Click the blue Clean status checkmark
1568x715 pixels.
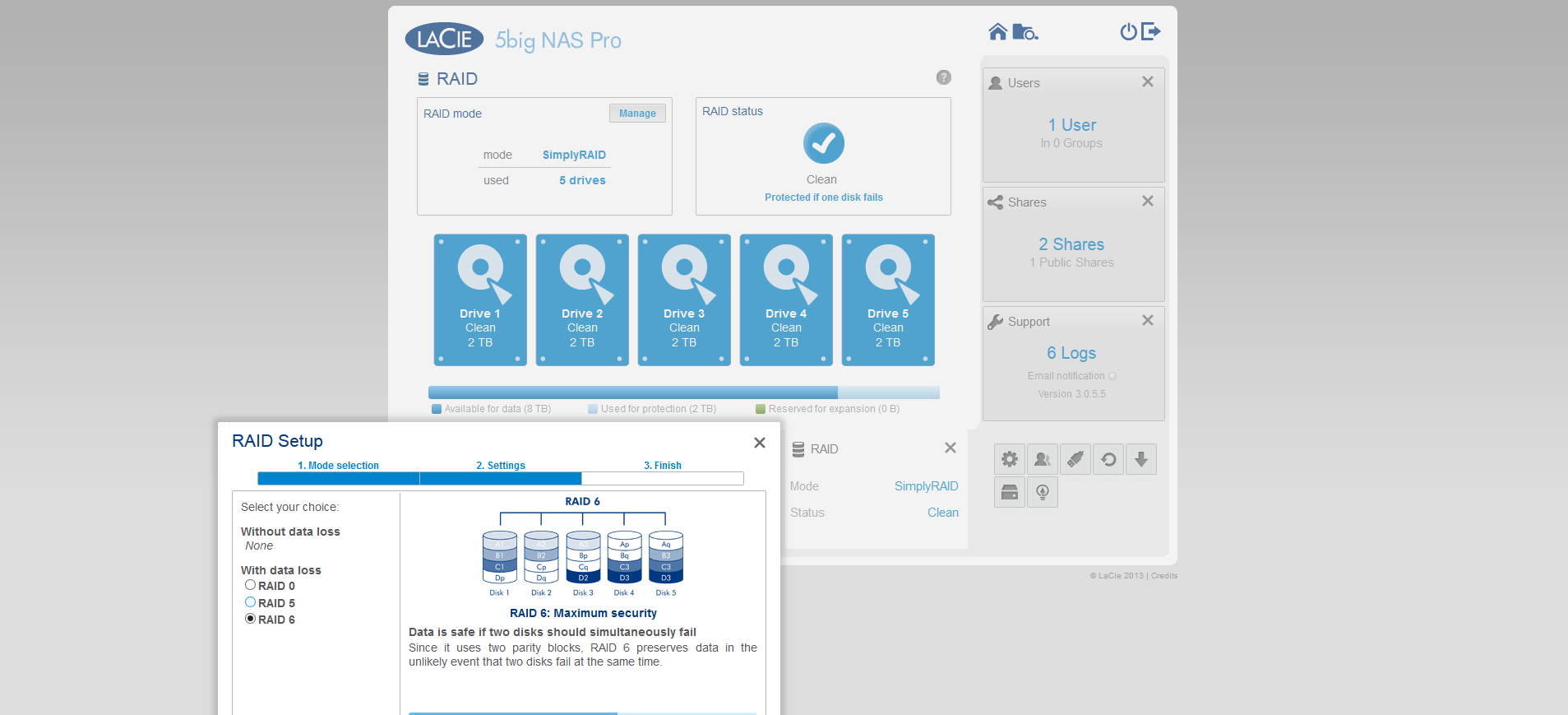pos(824,143)
